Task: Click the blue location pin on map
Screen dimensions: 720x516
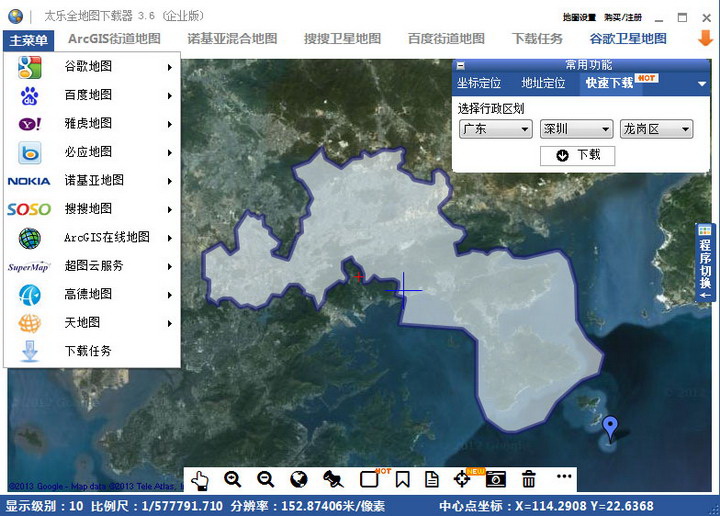Action: [611, 427]
